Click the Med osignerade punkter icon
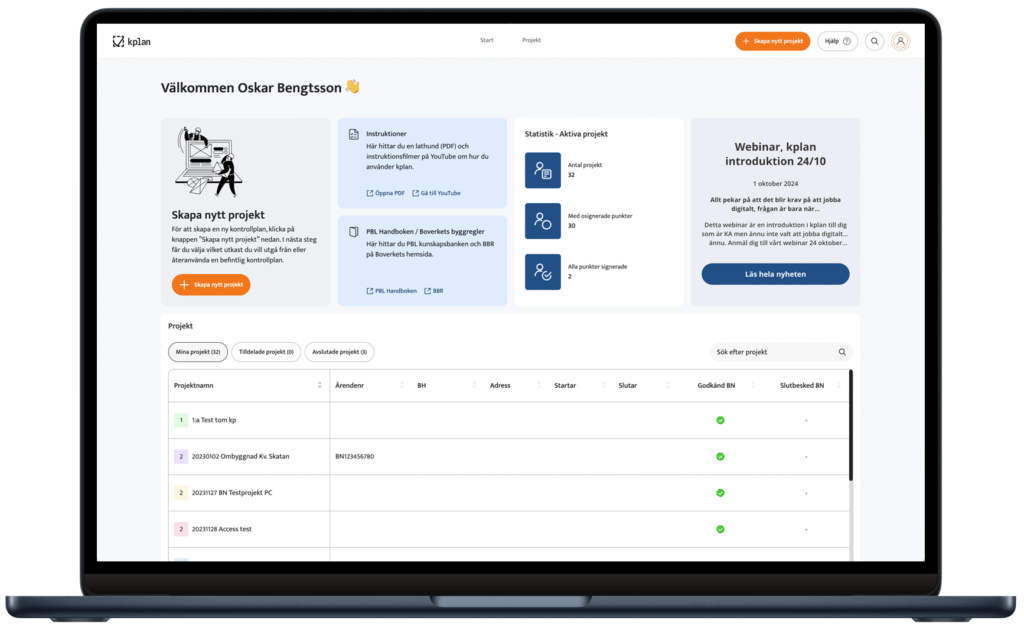The width and height of the screenshot is (1024, 630). tap(543, 221)
